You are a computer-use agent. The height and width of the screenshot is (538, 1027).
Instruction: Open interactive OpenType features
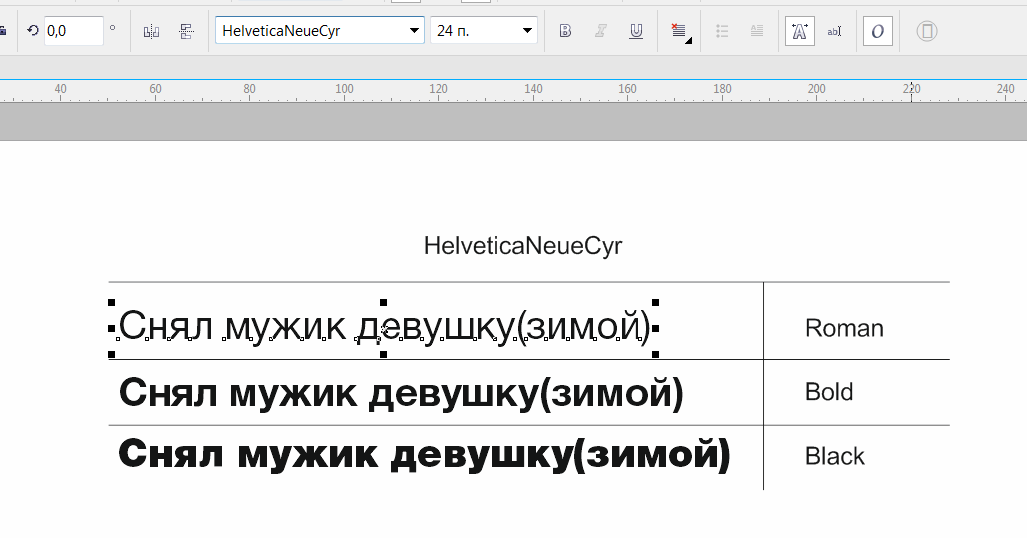pyautogui.click(x=878, y=31)
